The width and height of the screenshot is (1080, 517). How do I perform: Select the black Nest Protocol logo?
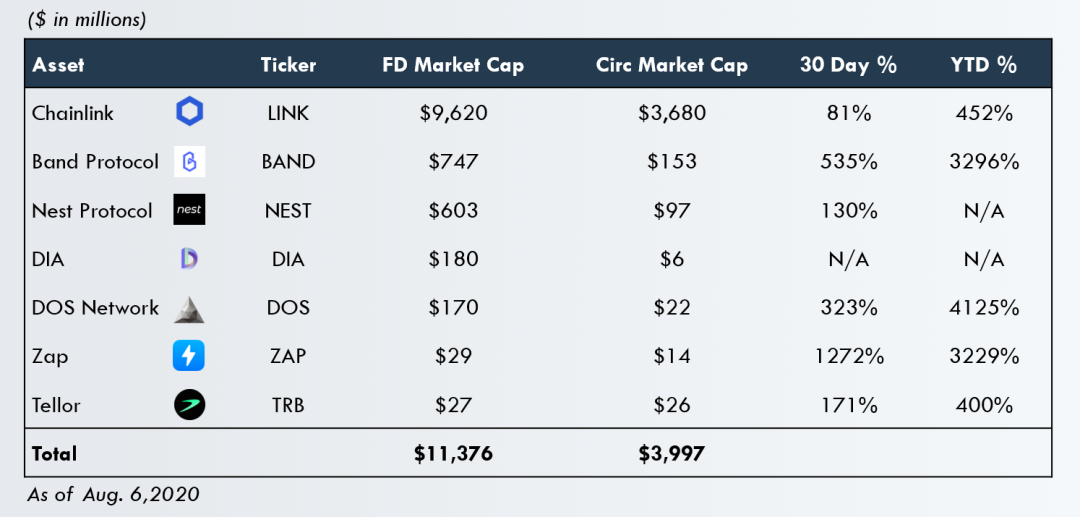pyautogui.click(x=189, y=210)
